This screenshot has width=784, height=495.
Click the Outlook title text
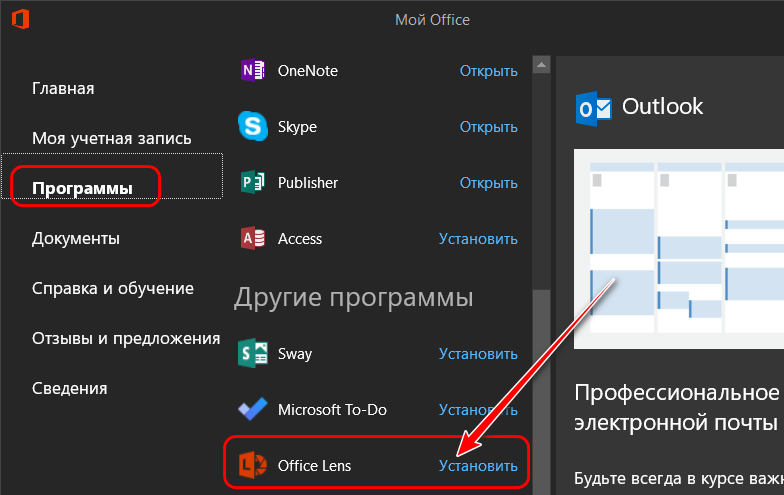coord(662,106)
